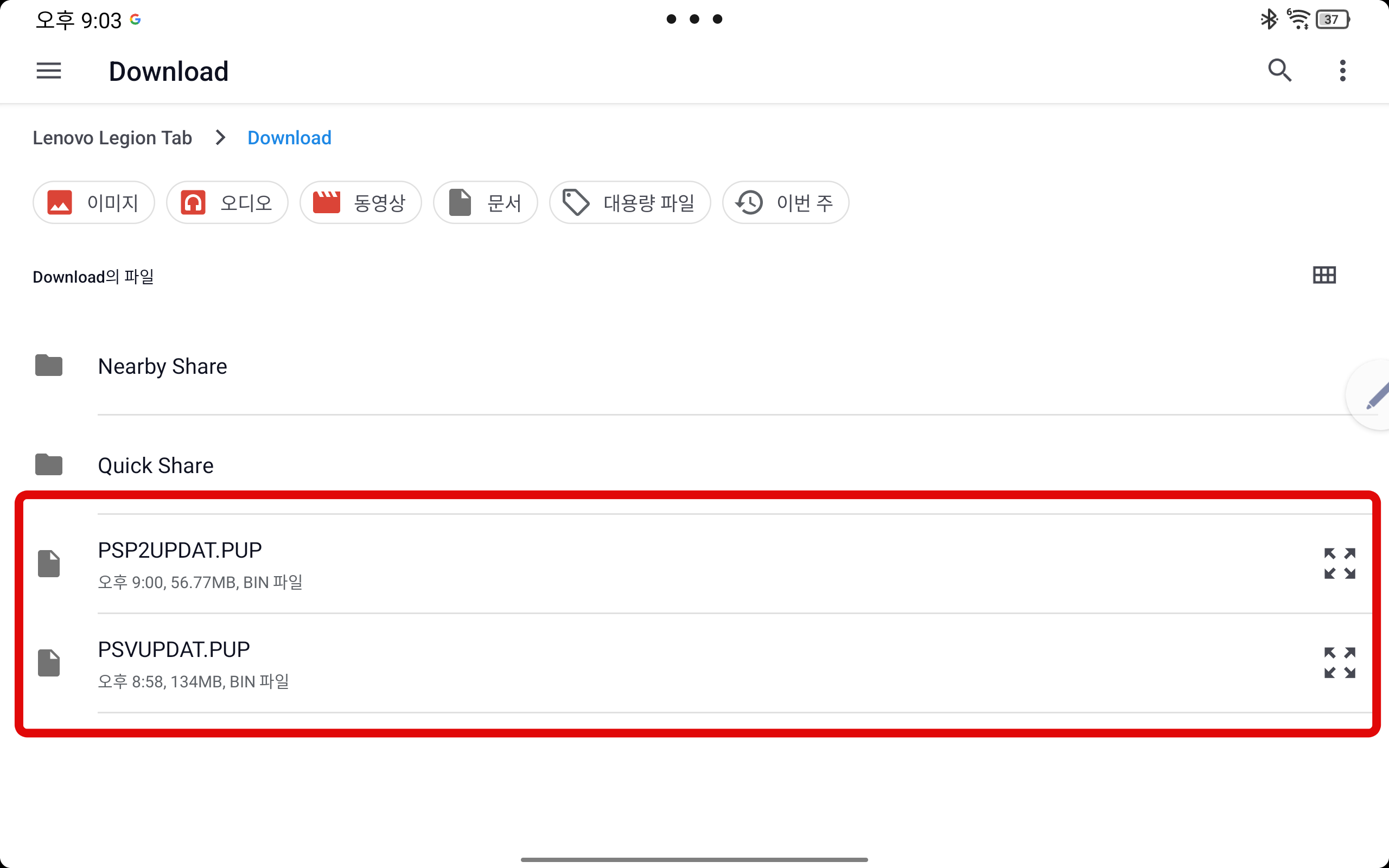Open the Nearby Share folder
The height and width of the screenshot is (868, 1389).
point(162,366)
